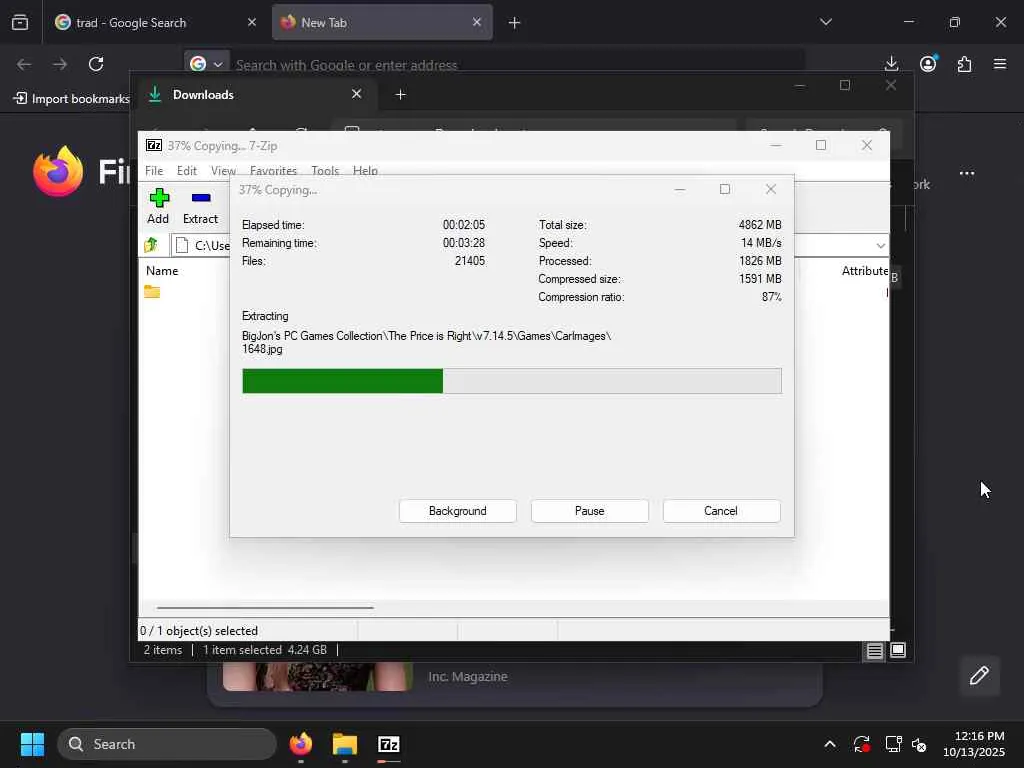Open File Explorer from the taskbar
This screenshot has width=1024, height=768.
tap(345, 744)
